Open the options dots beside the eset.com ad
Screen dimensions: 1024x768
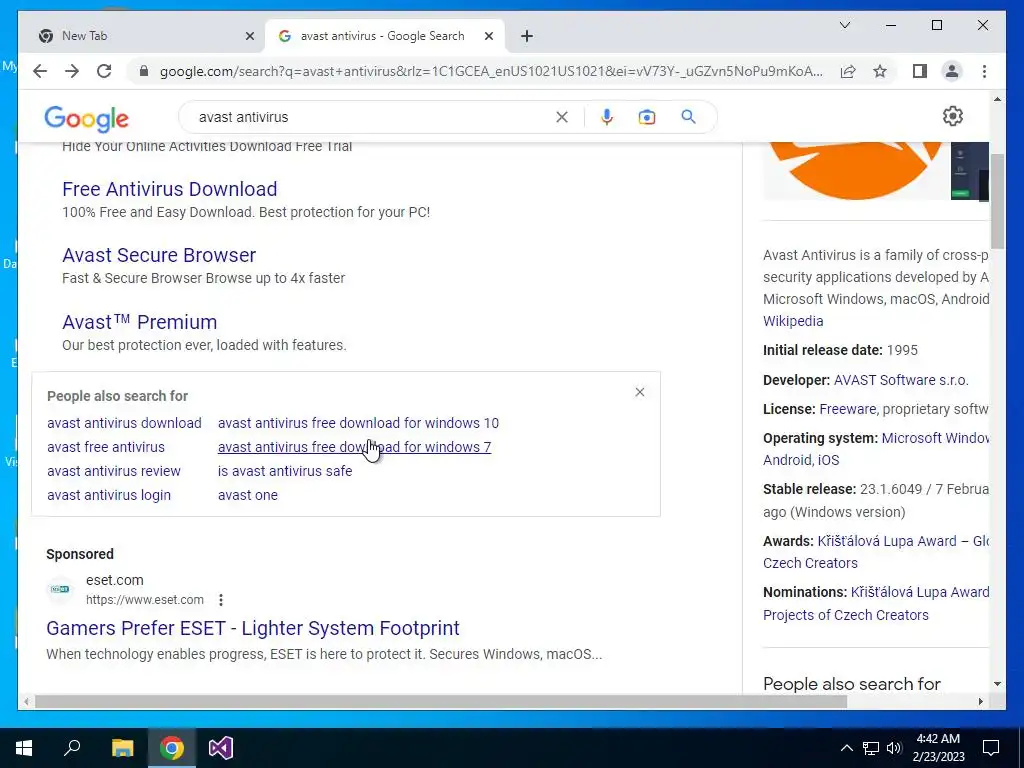pyautogui.click(x=221, y=600)
